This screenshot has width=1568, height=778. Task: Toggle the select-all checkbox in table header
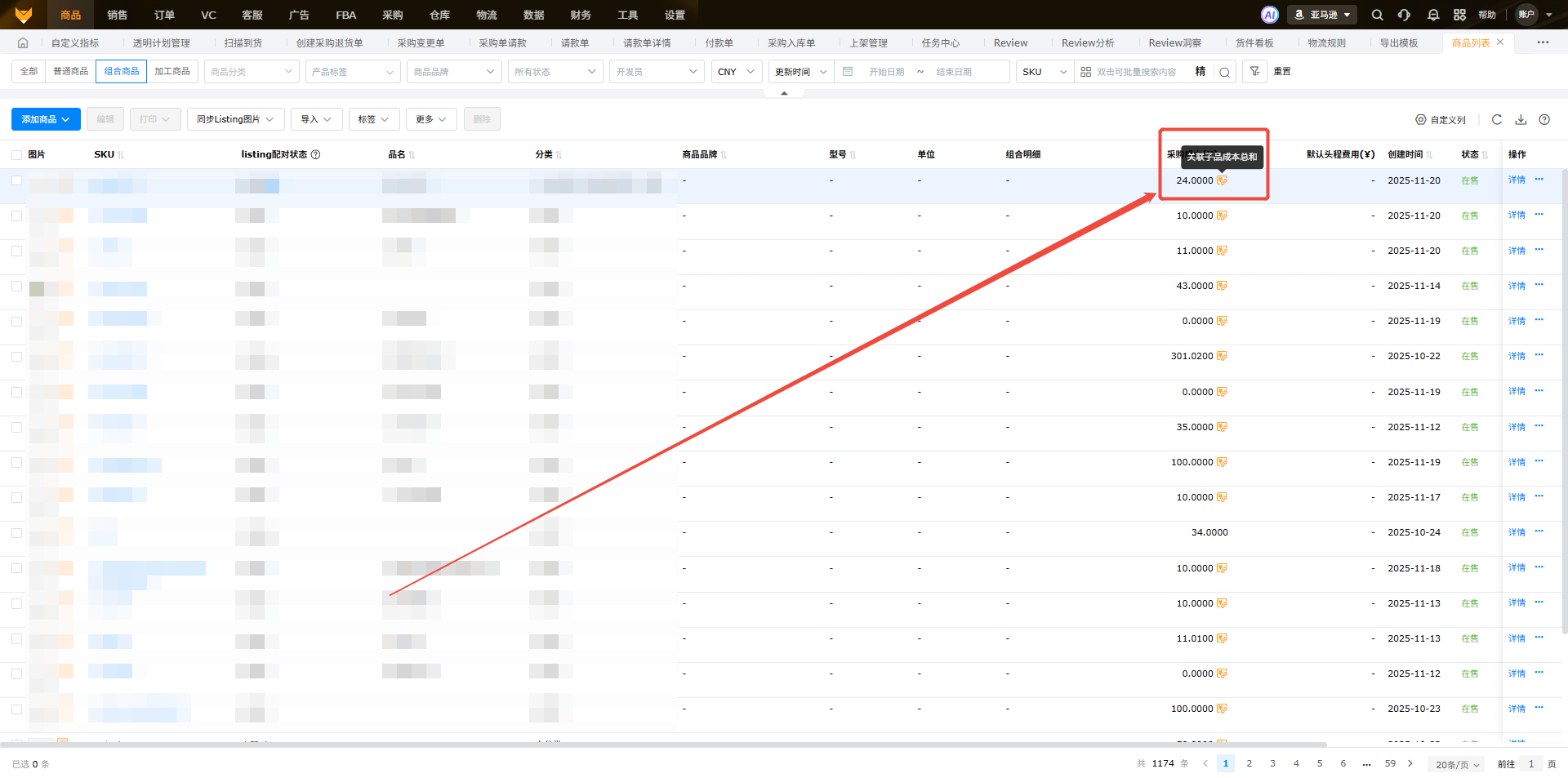pos(16,154)
